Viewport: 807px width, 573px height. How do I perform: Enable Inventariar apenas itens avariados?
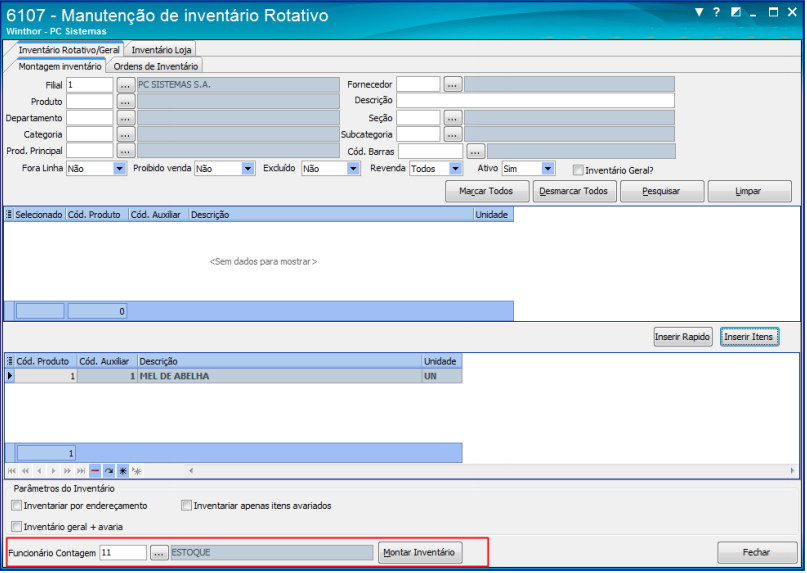[x=186, y=506]
